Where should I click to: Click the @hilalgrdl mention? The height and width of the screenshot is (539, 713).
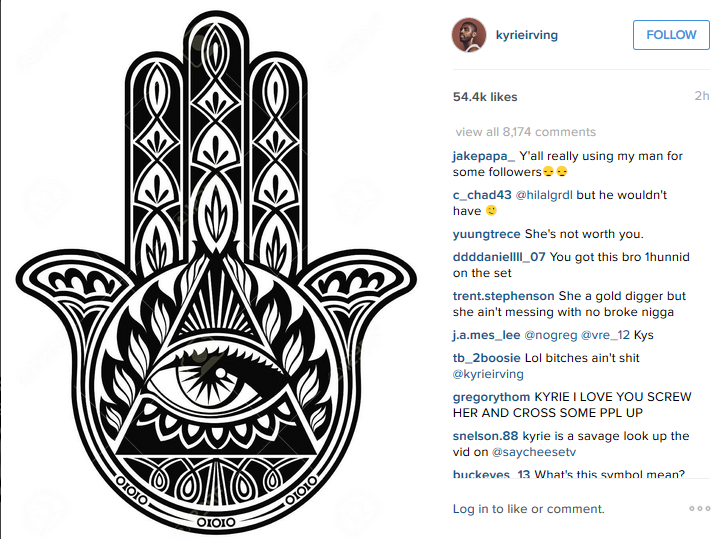point(544,195)
